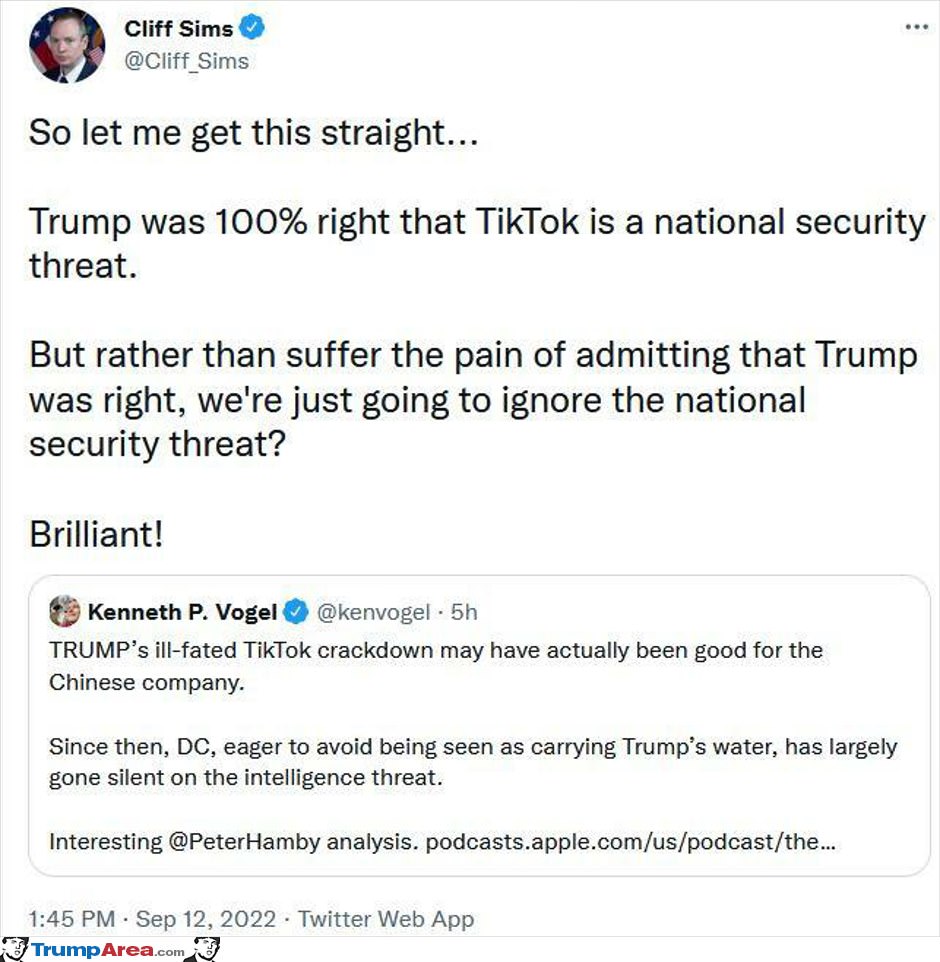Screen dimensions: 940x962
Task: Click the TrumpArea.com watermark logo
Action: [109, 950]
